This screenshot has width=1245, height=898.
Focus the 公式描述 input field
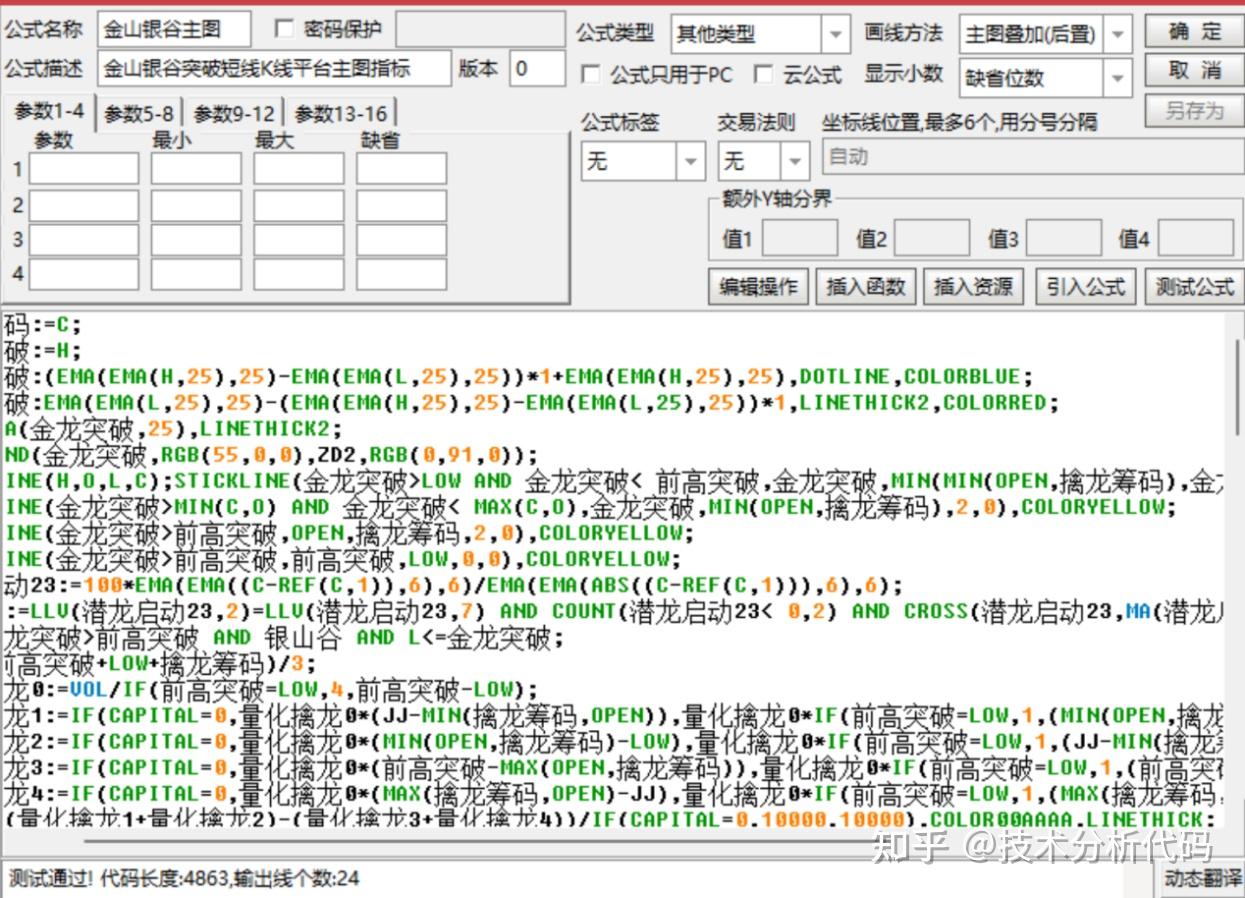click(x=275, y=68)
